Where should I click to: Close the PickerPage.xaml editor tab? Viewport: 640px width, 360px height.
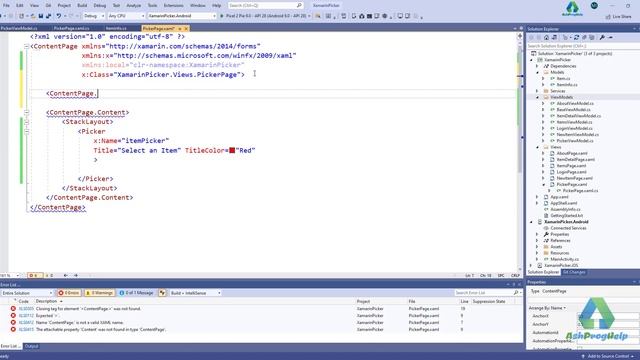[x=186, y=29]
